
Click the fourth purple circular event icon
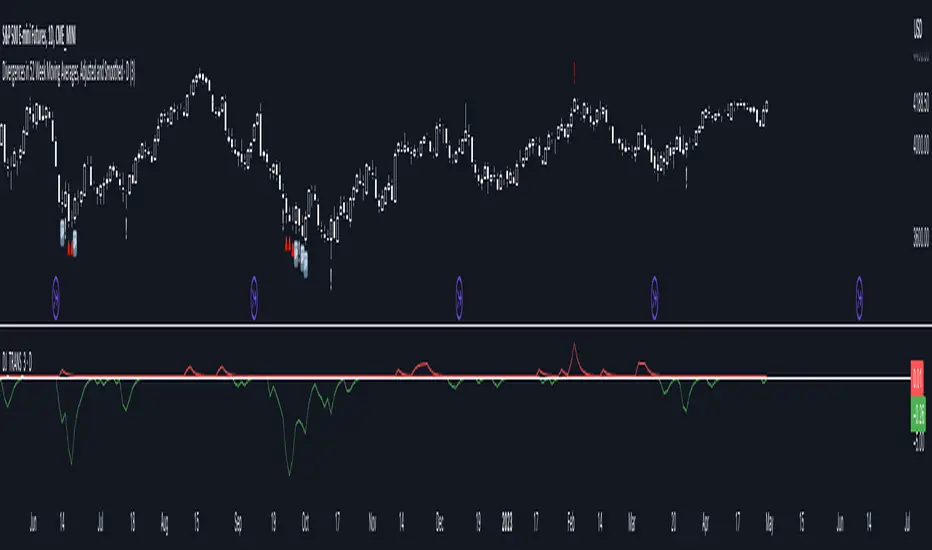pos(654,297)
